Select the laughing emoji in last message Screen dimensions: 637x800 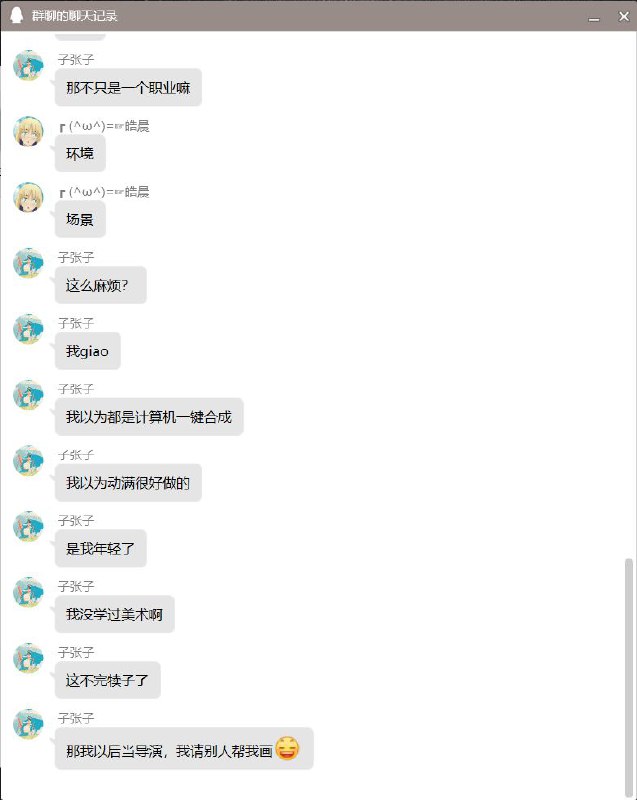(287, 748)
